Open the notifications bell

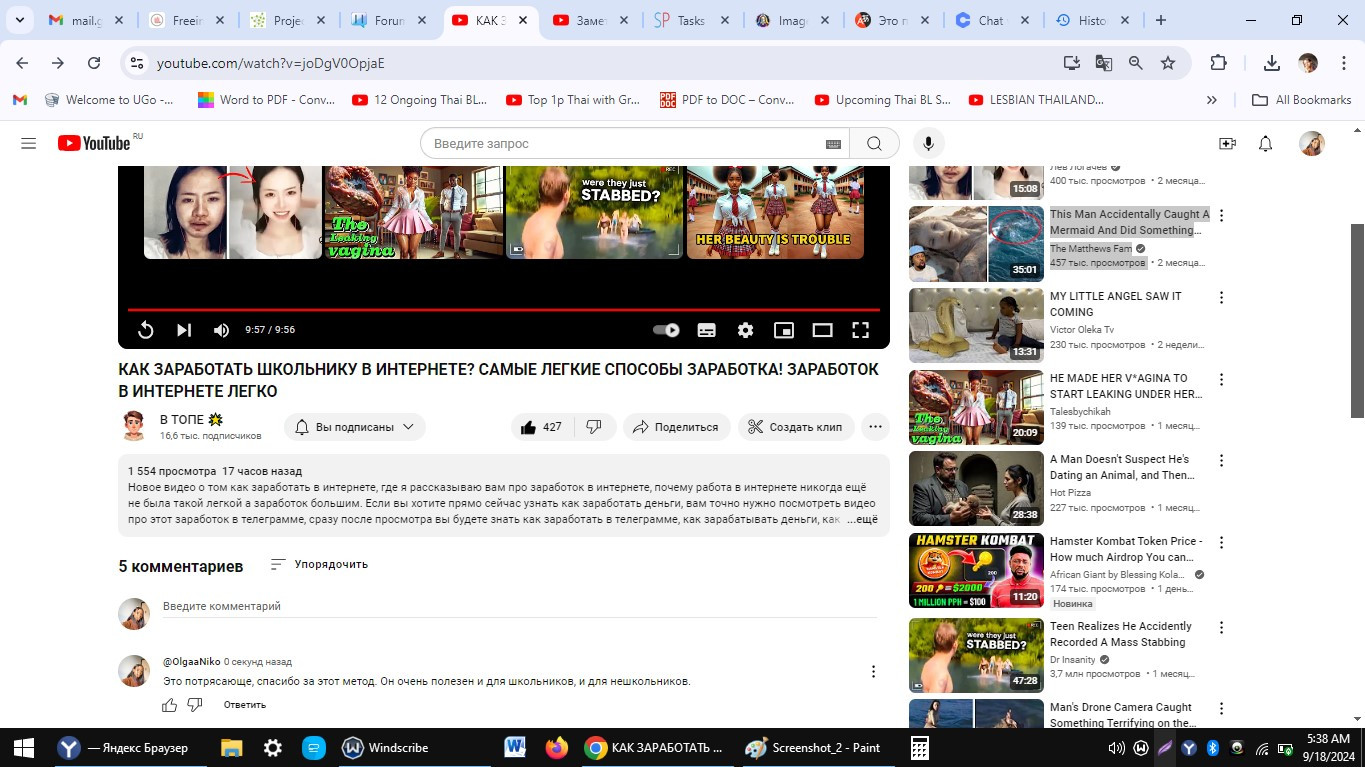[x=1265, y=144]
